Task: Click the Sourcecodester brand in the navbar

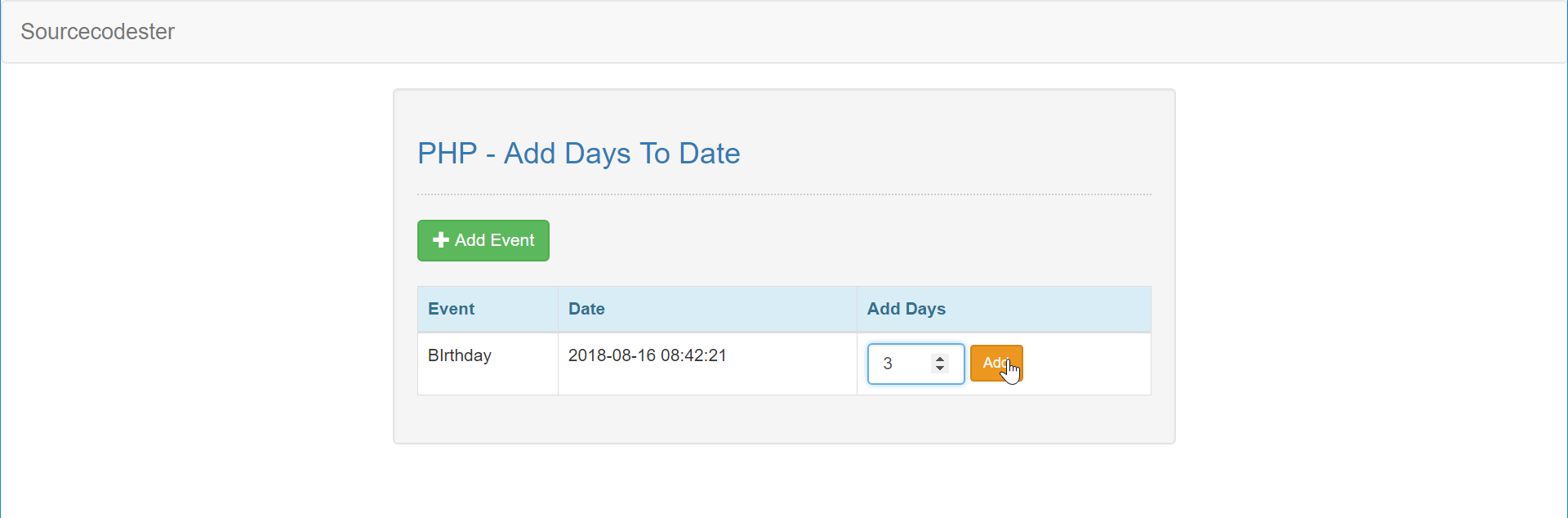Action: click(97, 32)
